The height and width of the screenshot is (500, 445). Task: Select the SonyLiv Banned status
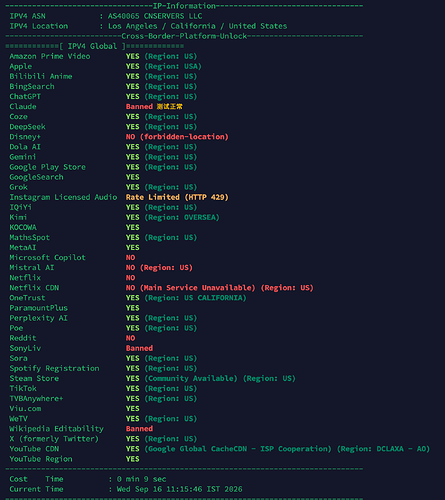tap(139, 348)
